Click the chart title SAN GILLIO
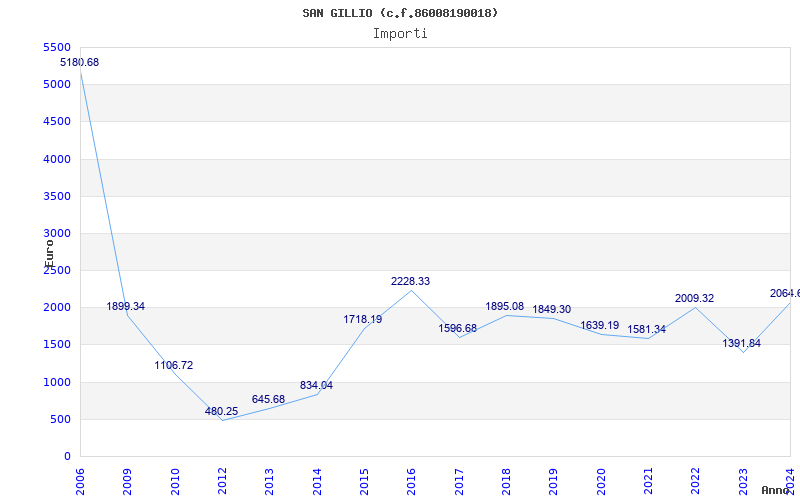The width and height of the screenshot is (800, 500). [x=400, y=13]
